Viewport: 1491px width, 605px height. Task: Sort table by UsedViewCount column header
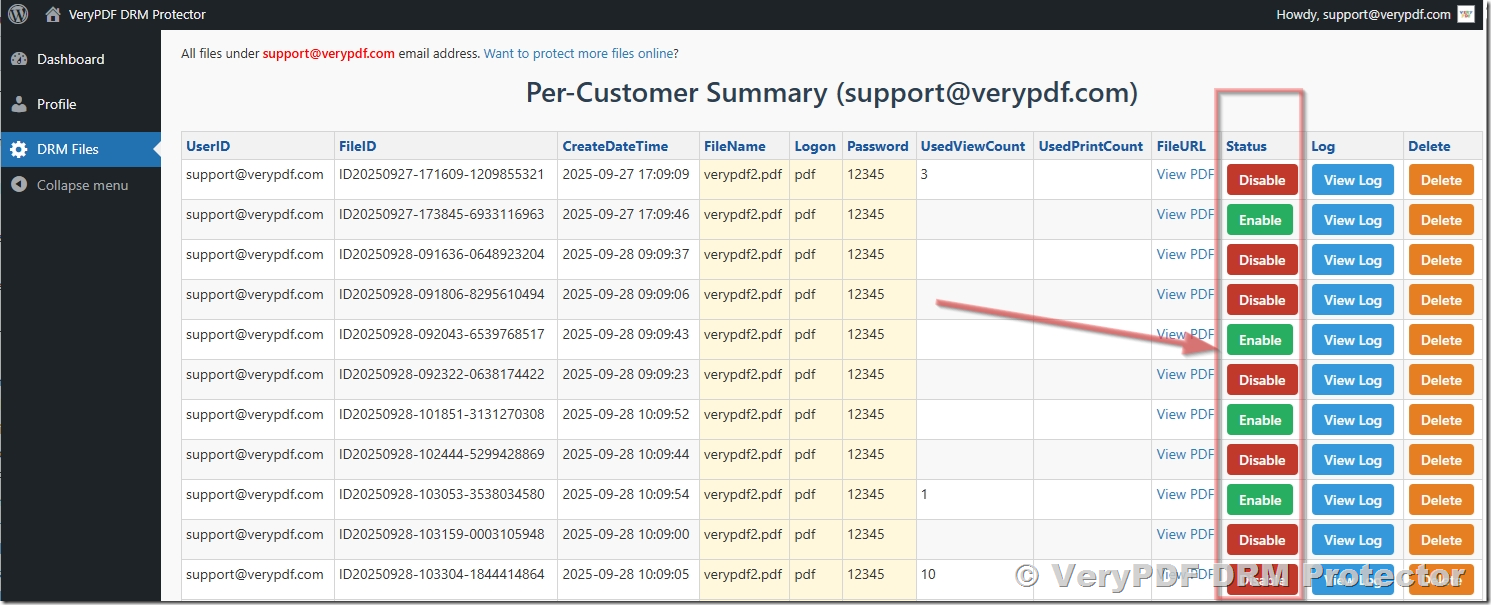pos(972,146)
